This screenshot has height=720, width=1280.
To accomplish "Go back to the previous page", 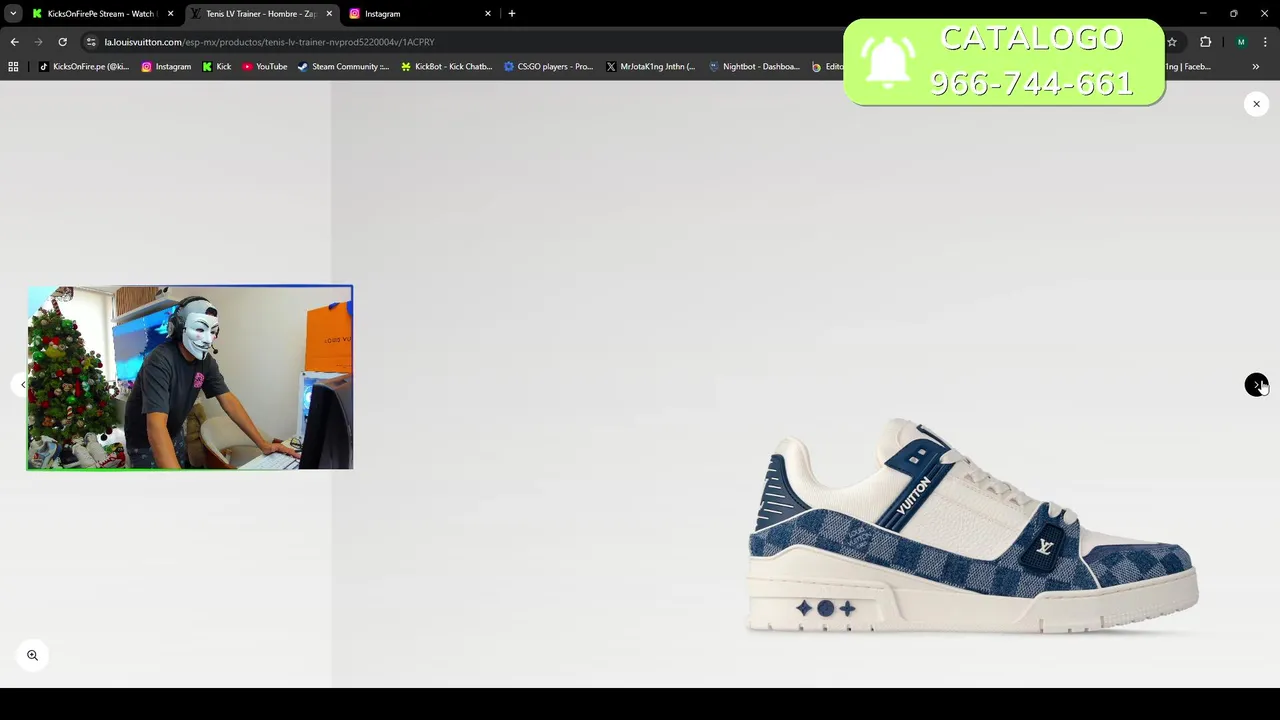I will click(14, 42).
